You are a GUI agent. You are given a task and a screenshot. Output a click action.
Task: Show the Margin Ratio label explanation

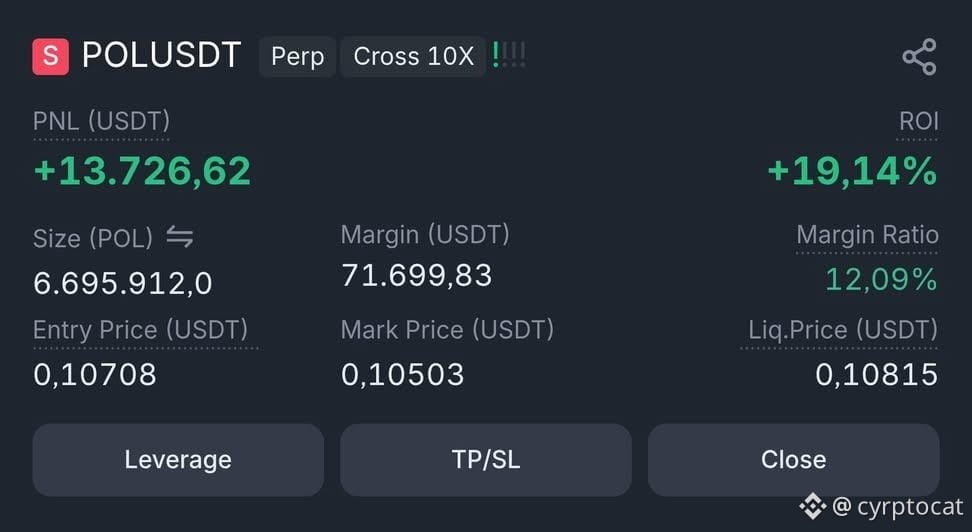[x=867, y=235]
